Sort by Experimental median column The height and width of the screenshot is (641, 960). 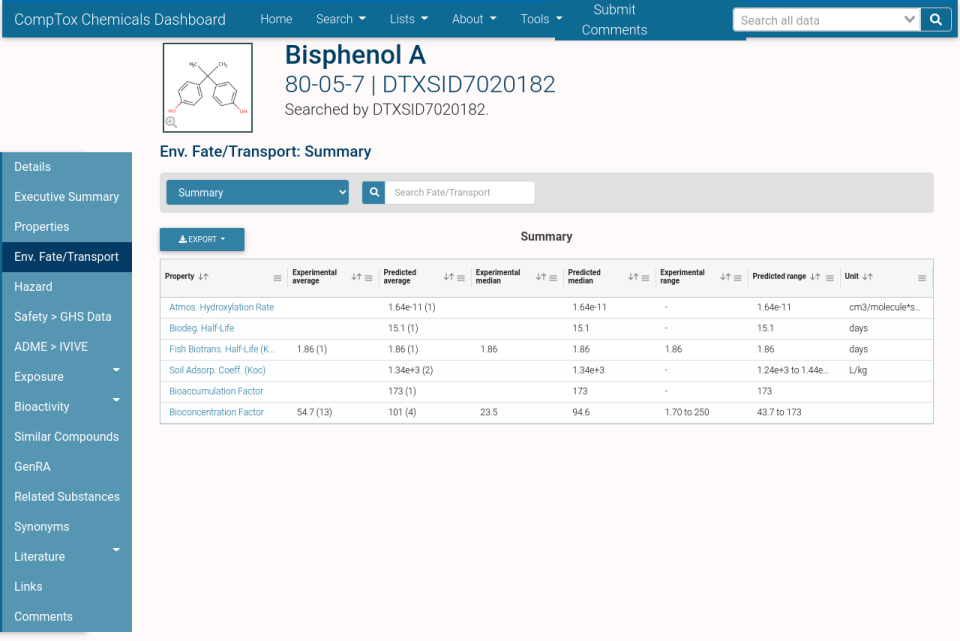click(x=541, y=277)
